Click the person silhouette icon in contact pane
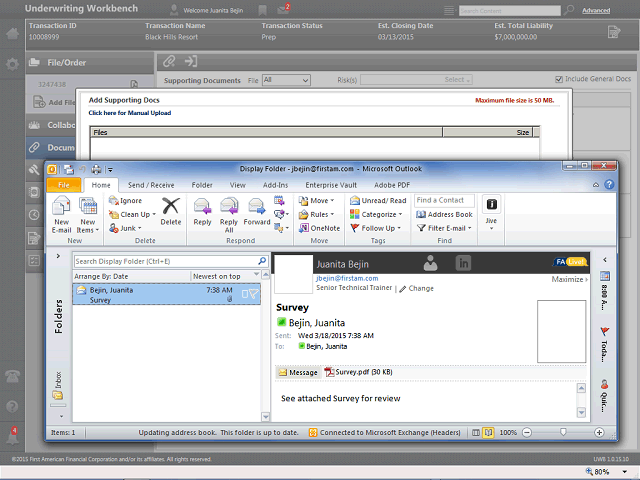640x480 pixels. pos(430,263)
